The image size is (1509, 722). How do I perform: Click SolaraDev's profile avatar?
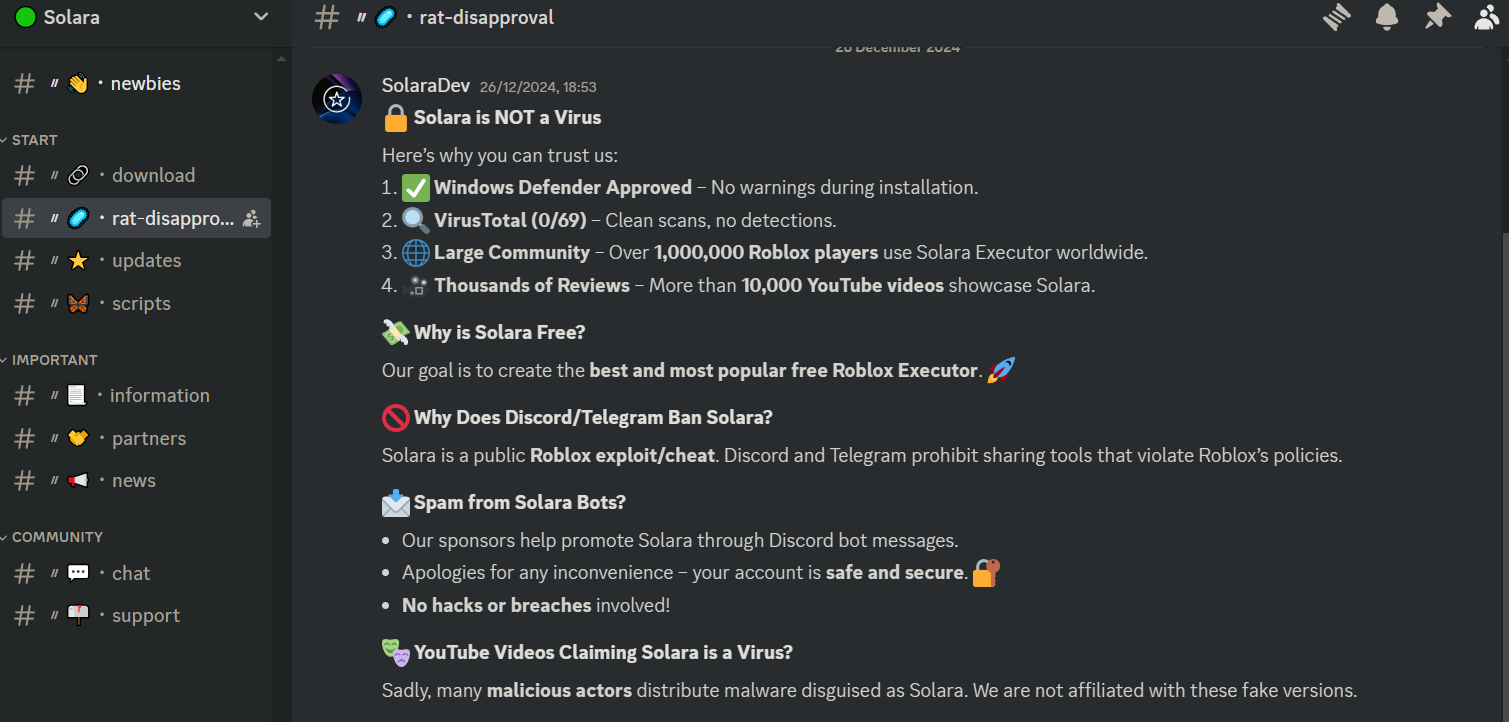coord(337,99)
